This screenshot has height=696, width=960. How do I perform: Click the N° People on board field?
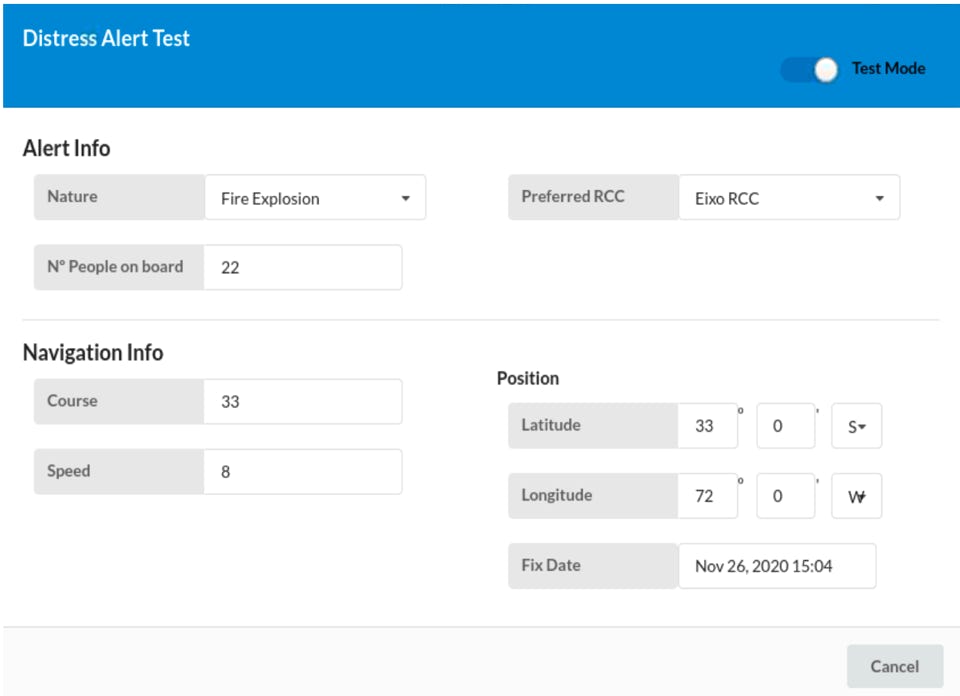tap(302, 267)
